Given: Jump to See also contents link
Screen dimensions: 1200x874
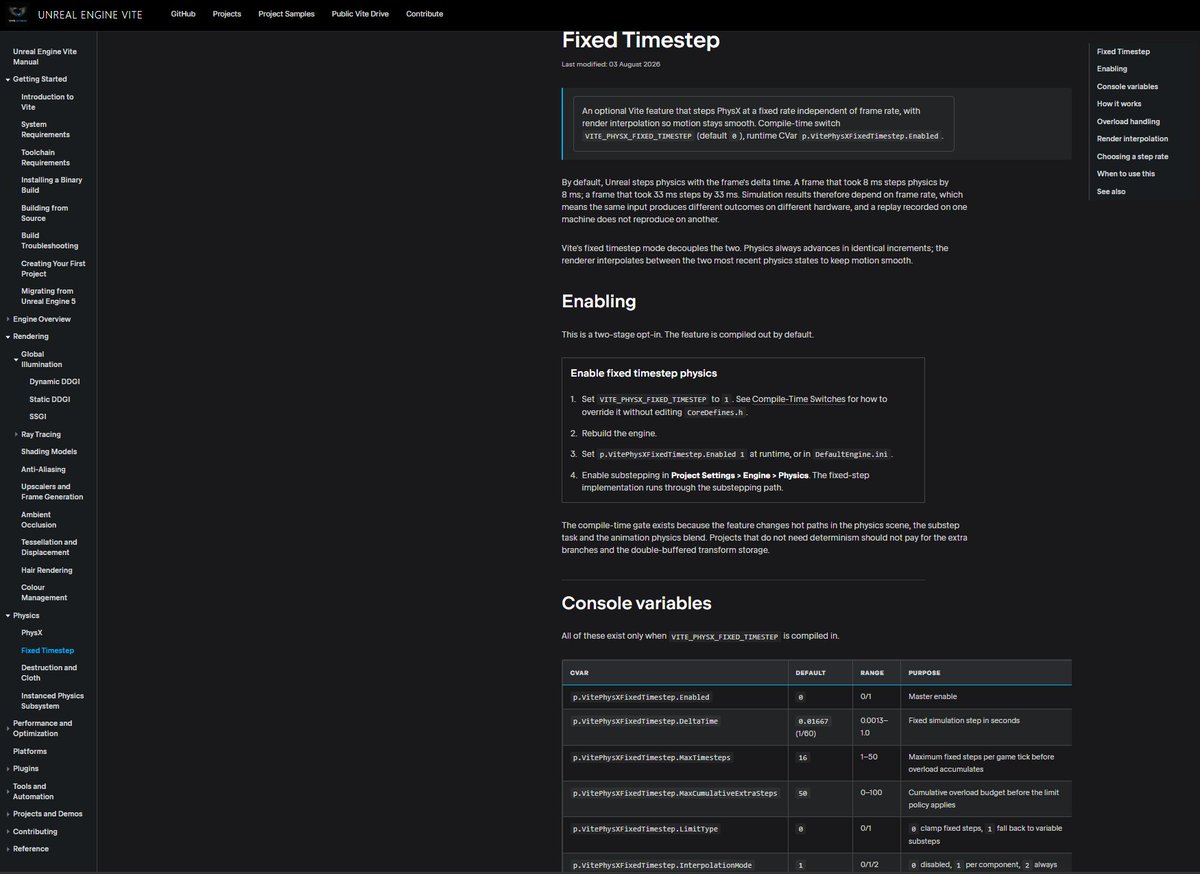Looking at the screenshot, I should (x=1110, y=192).
